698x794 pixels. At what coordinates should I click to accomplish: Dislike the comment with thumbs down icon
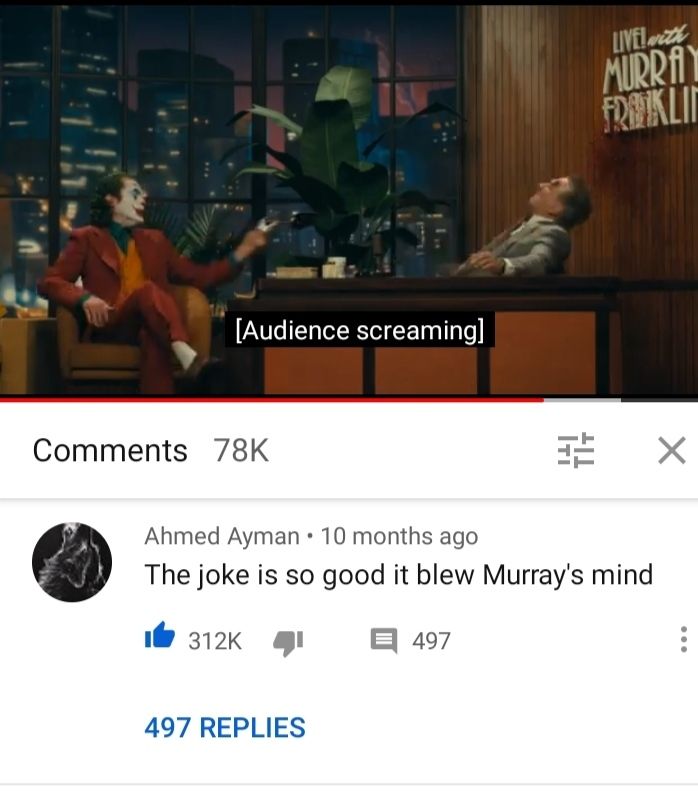pyautogui.click(x=288, y=643)
